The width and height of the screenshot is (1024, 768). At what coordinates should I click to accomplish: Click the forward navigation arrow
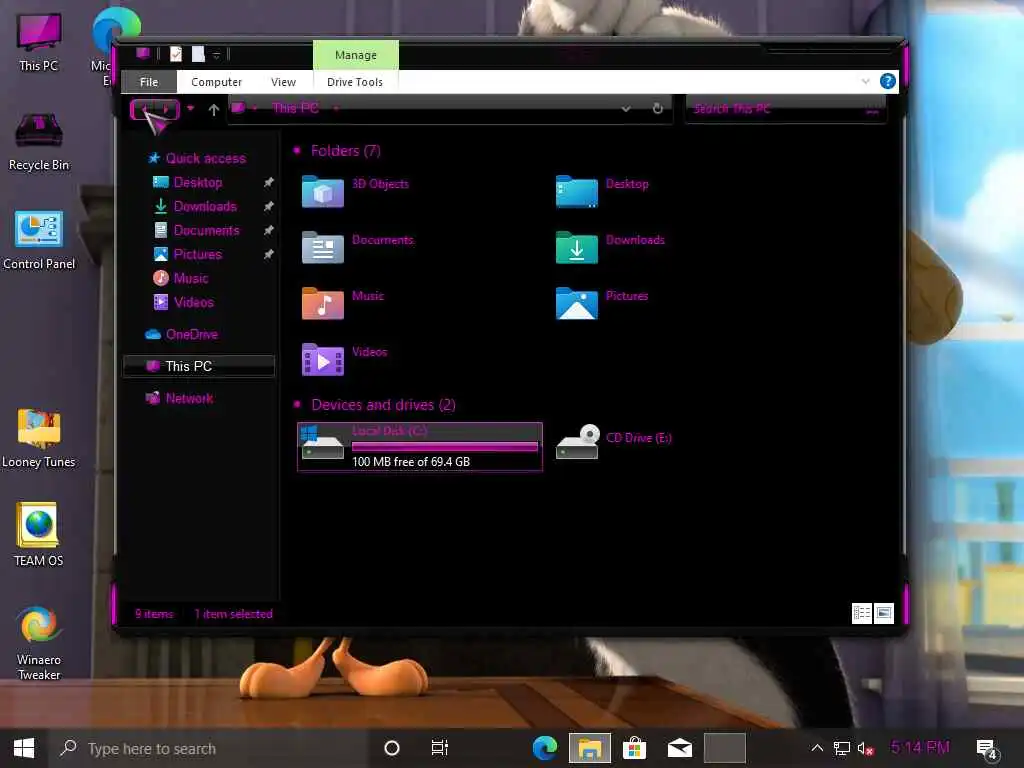coord(166,108)
